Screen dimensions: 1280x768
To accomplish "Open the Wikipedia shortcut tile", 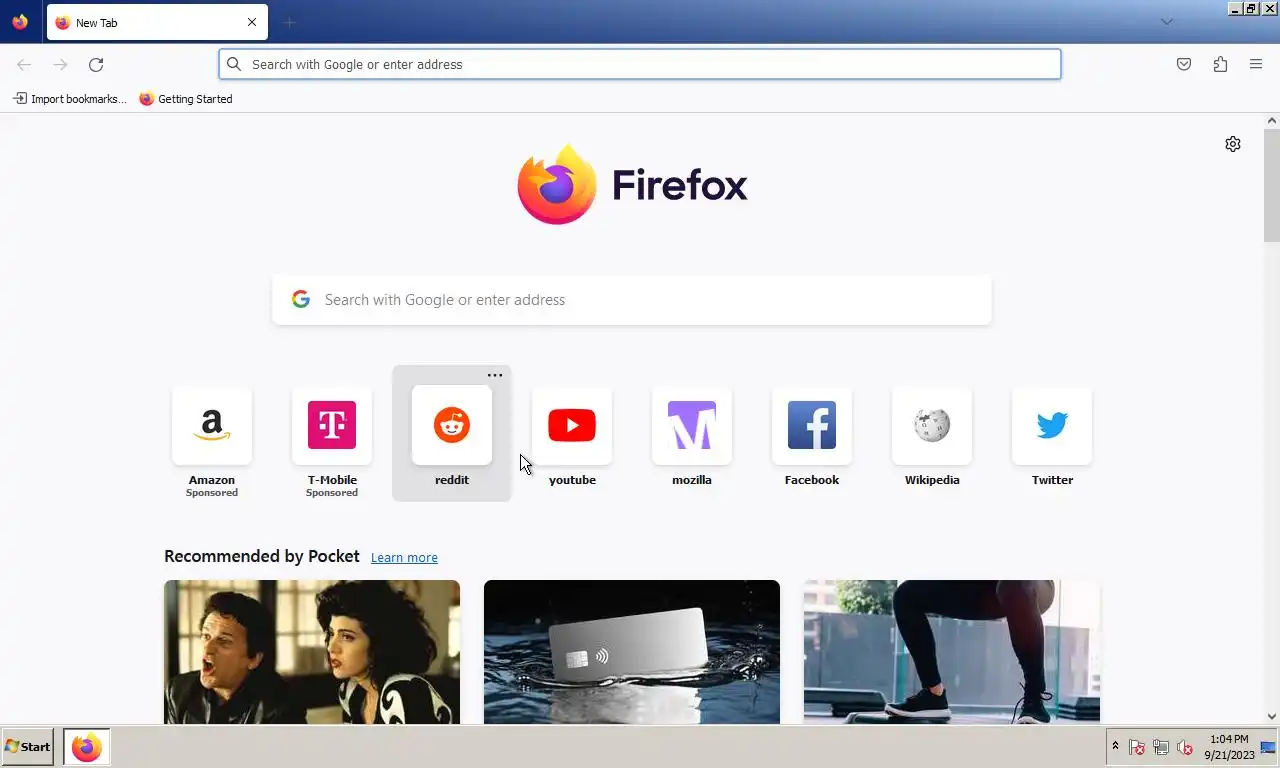I will pos(932,426).
